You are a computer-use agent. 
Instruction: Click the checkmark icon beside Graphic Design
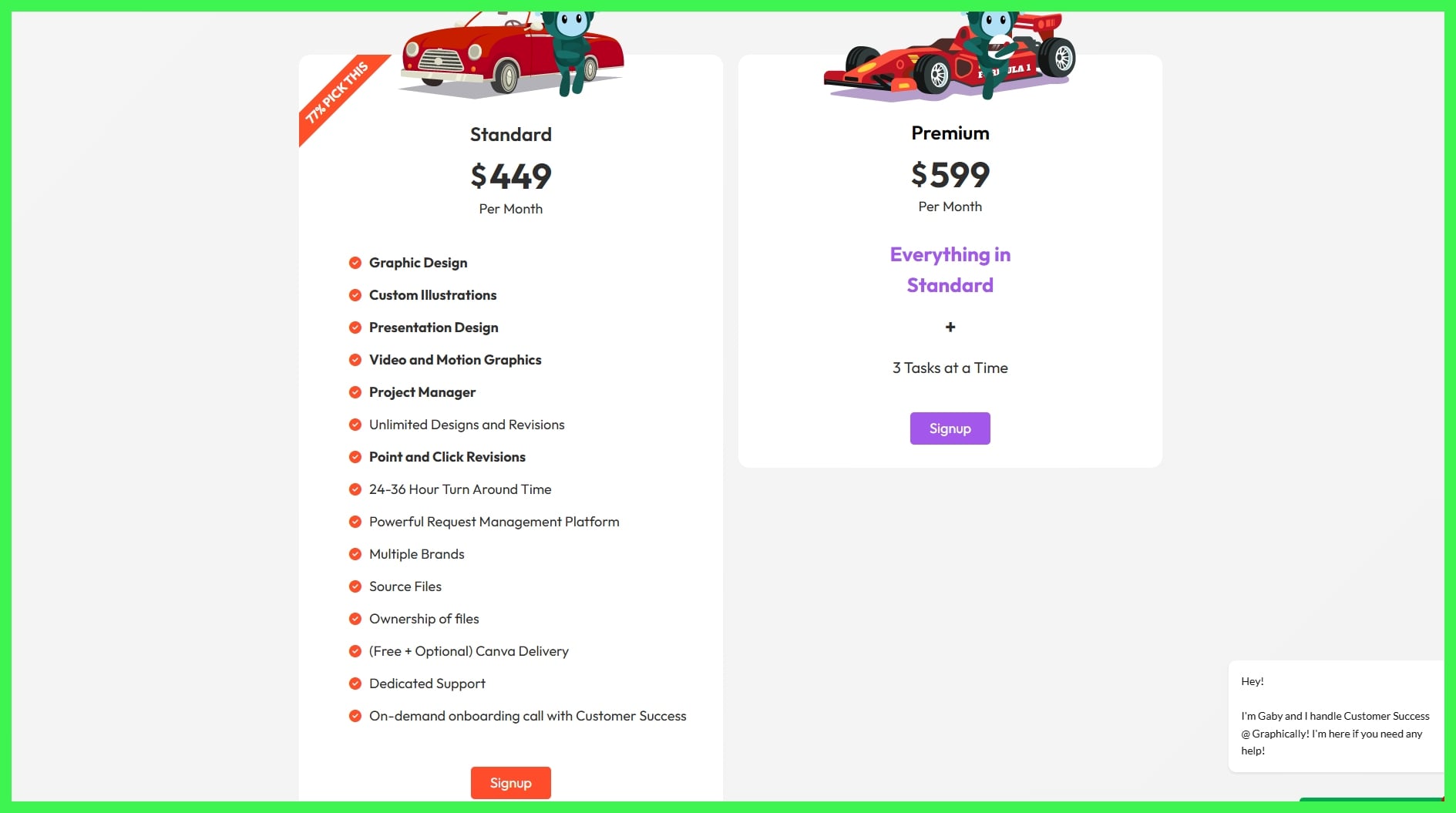355,262
